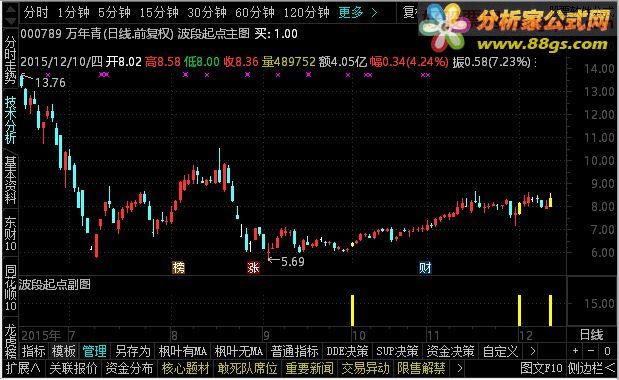Select the 15分钟 period tab
This screenshot has width=619, height=380.
tap(159, 13)
